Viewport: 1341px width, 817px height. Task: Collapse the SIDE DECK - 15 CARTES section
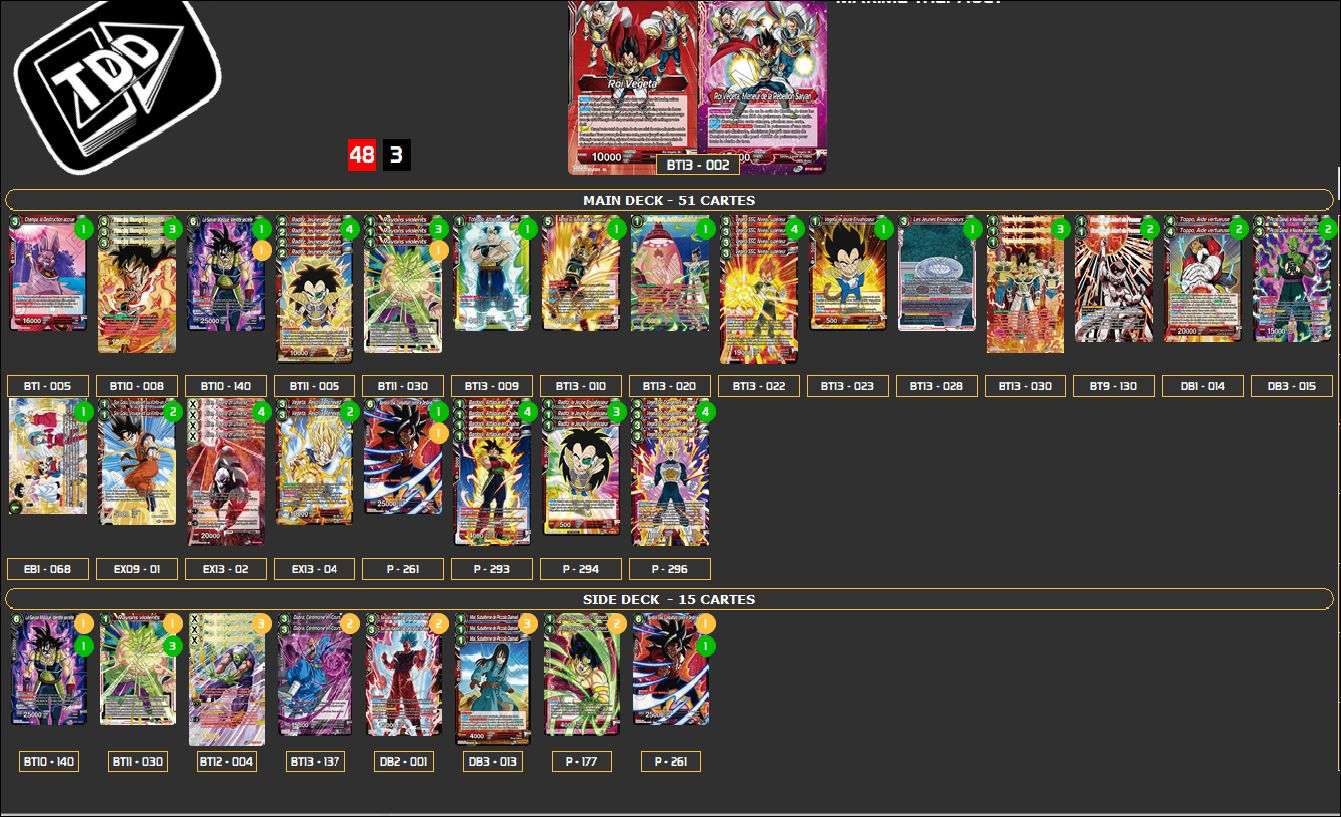(x=670, y=599)
